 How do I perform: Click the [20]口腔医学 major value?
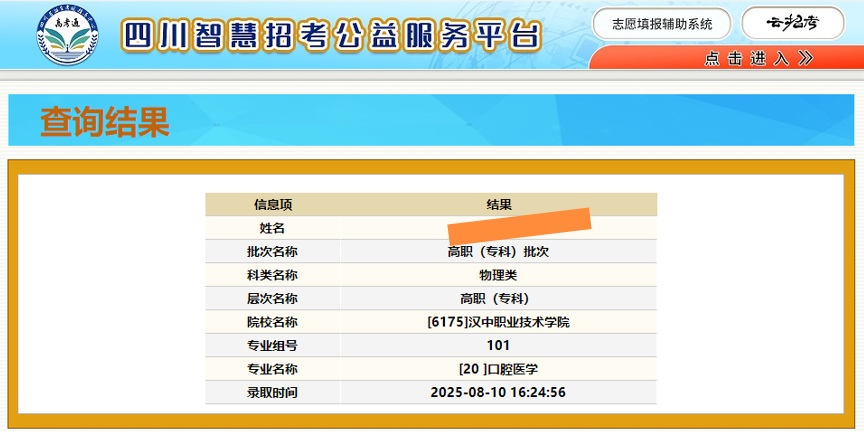498,369
